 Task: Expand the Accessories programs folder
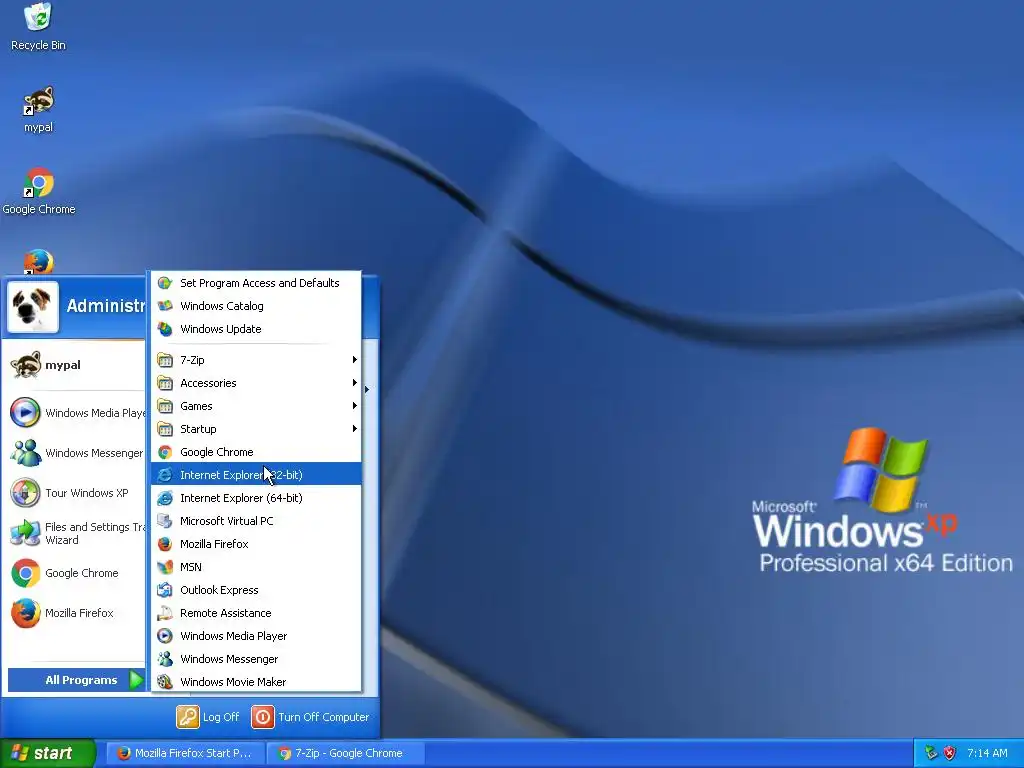[256, 383]
